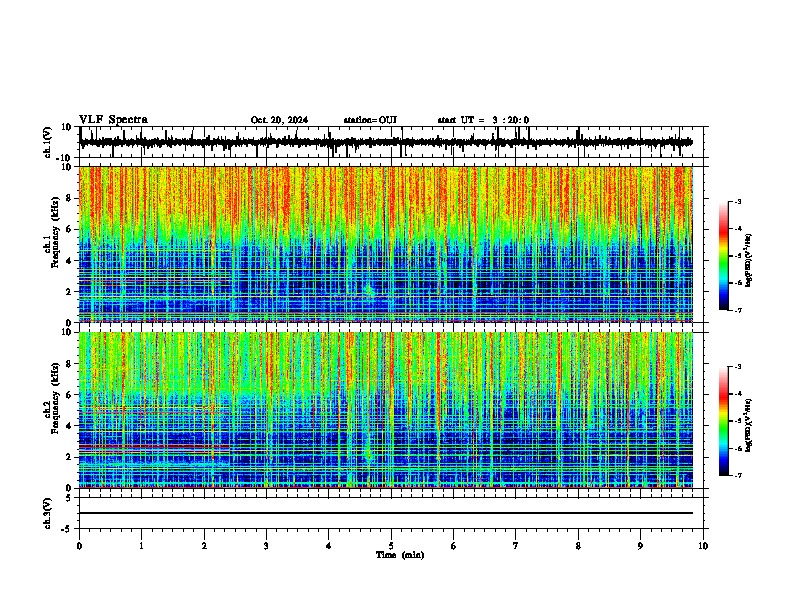Click time axis tick label "8"
Viewport: 792px width, 612px height.
(578, 546)
